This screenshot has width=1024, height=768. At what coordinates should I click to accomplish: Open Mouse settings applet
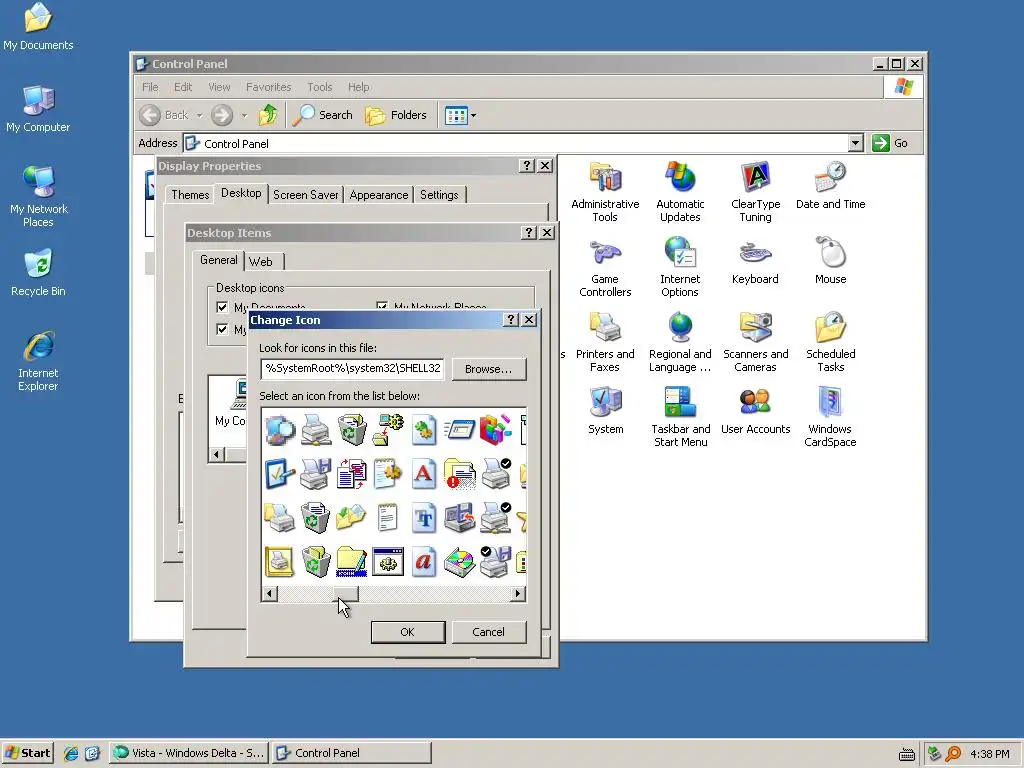point(831,262)
